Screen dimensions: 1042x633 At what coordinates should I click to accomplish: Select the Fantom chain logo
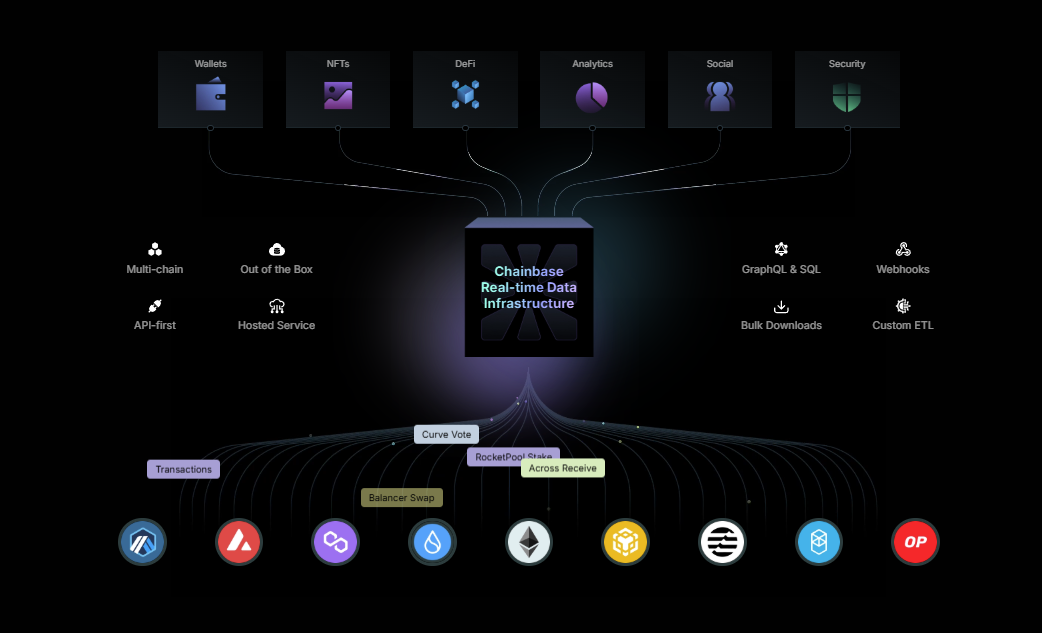(819, 542)
